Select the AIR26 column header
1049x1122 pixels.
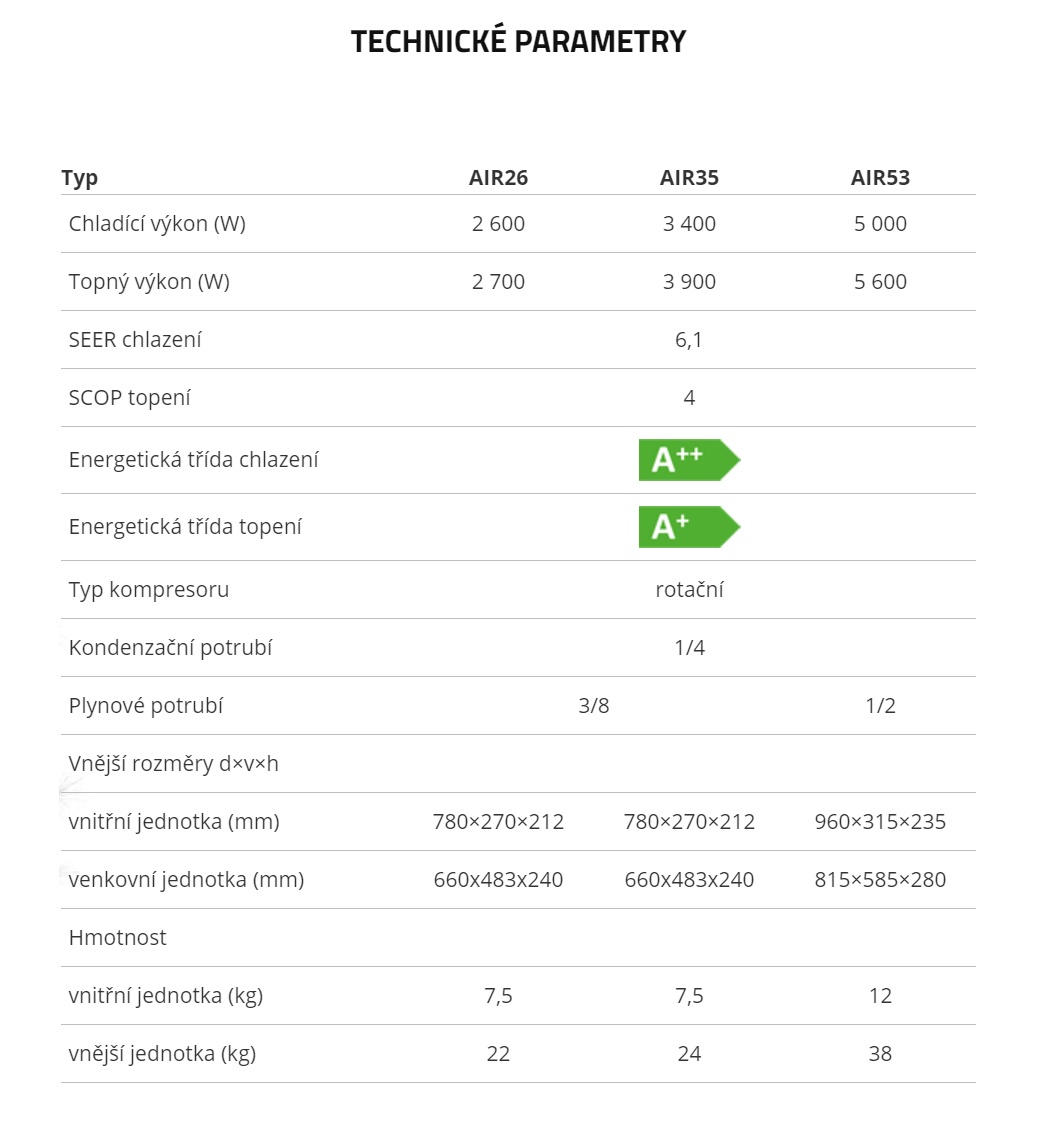(x=498, y=177)
